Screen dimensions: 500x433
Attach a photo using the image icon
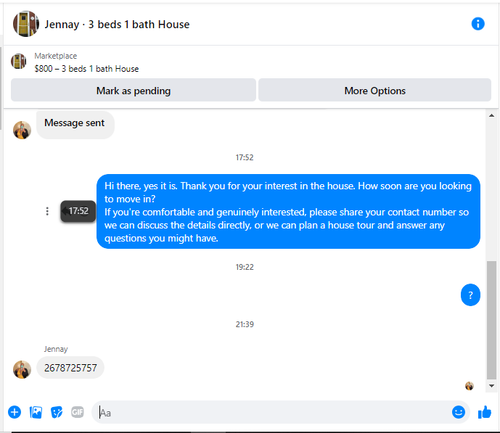click(36, 412)
